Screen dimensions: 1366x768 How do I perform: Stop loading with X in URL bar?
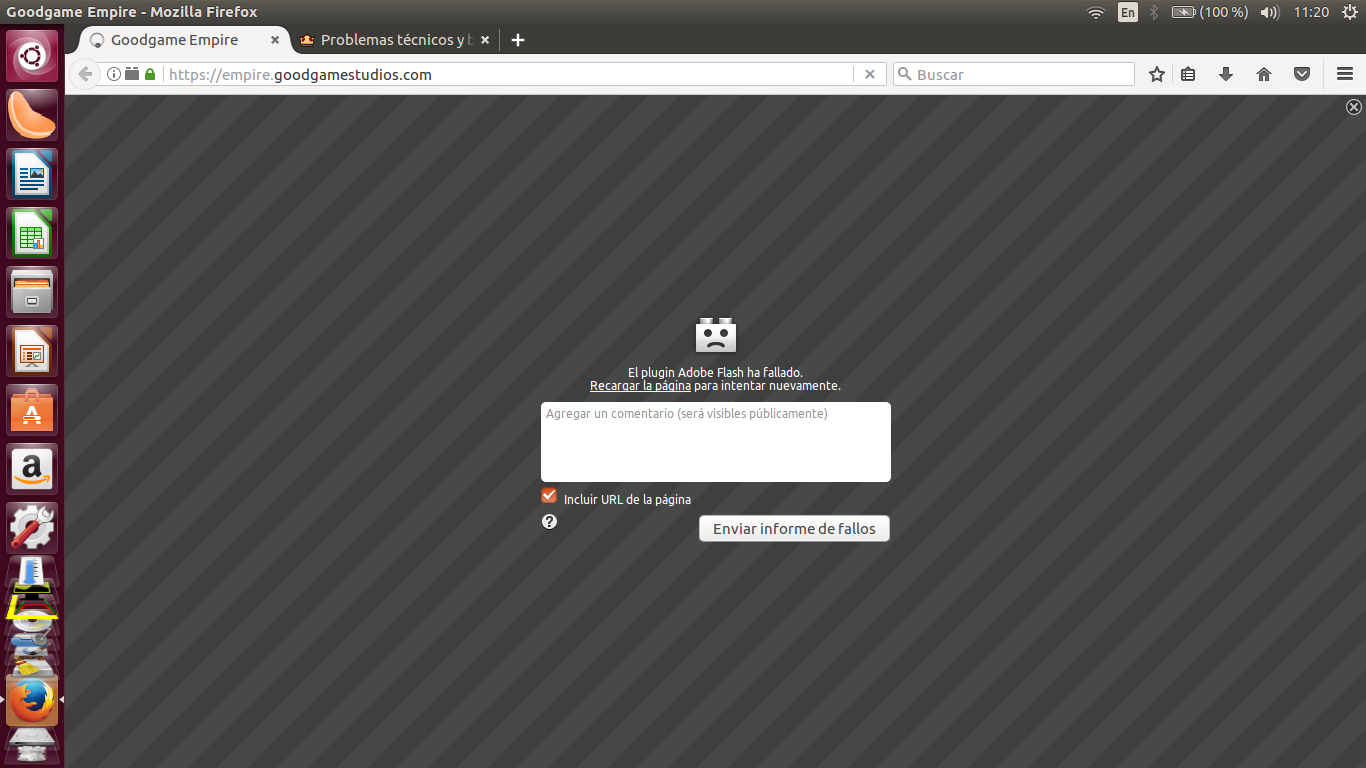click(870, 74)
